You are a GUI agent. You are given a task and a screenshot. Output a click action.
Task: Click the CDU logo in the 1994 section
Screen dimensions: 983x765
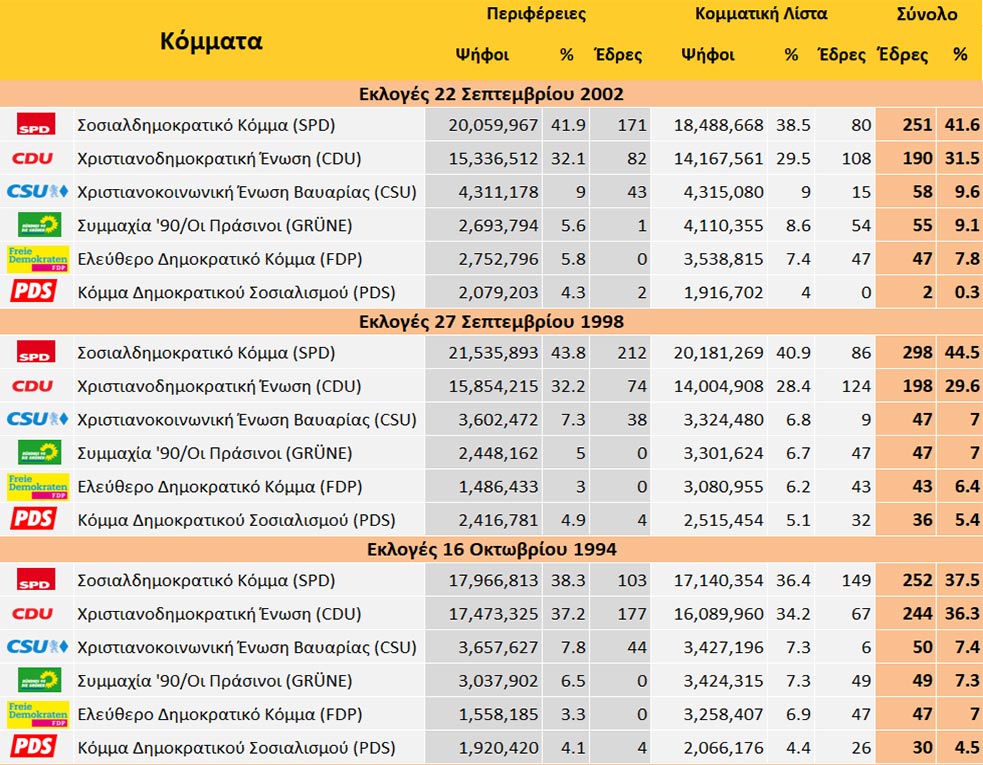[x=33, y=613]
